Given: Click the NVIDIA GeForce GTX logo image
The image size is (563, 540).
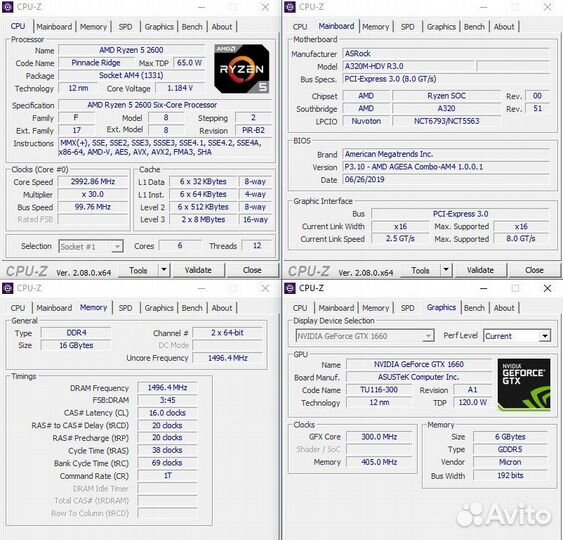Looking at the screenshot, I should coord(524,385).
